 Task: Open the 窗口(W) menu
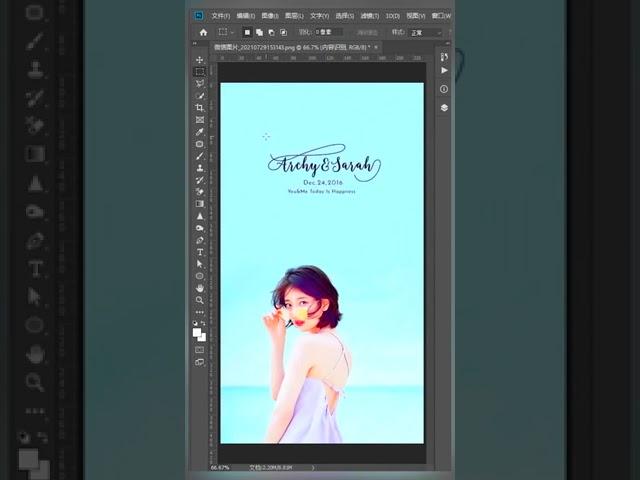(x=442, y=16)
